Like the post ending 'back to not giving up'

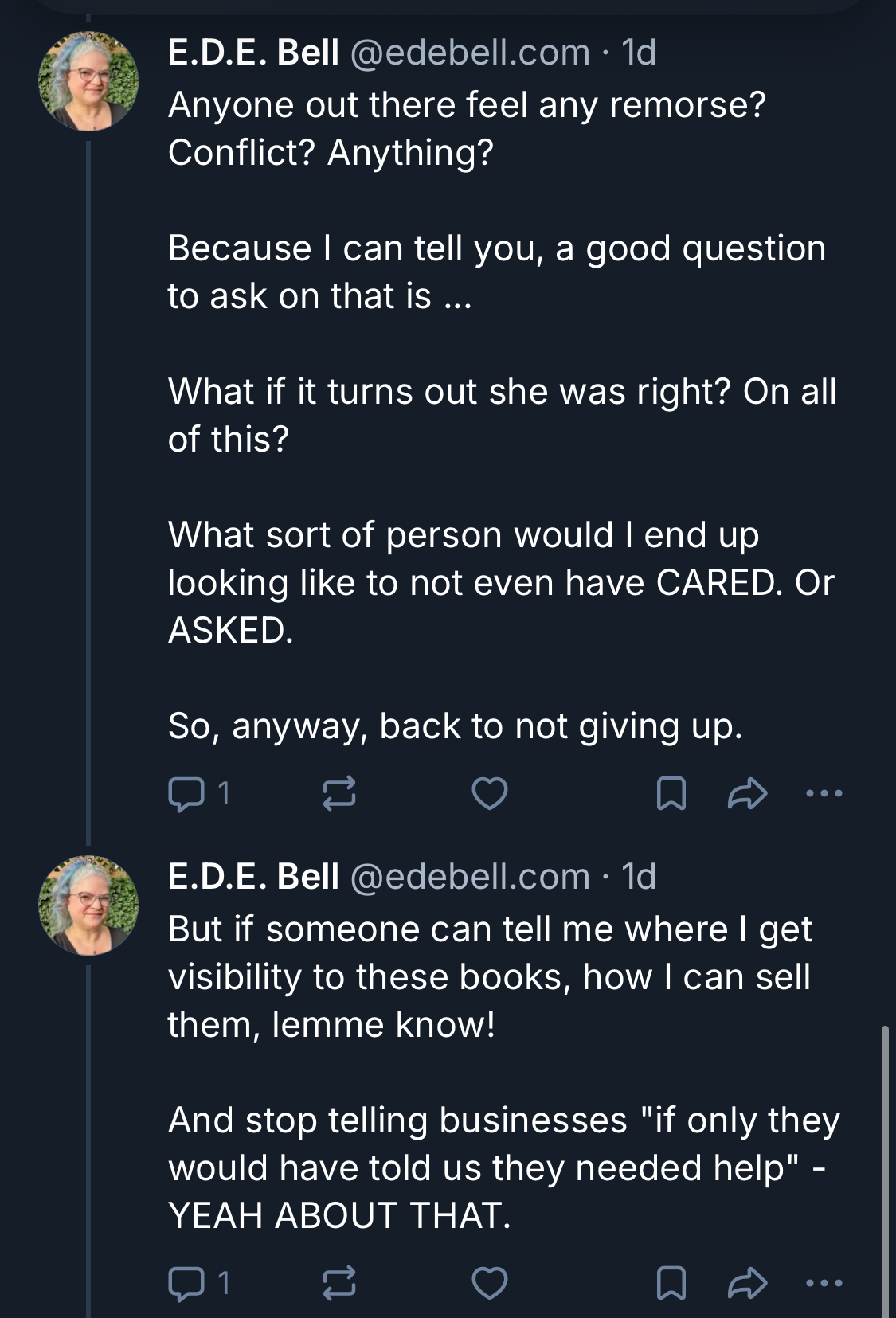(x=489, y=793)
